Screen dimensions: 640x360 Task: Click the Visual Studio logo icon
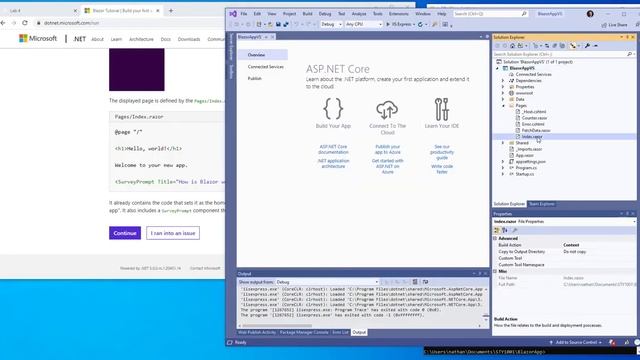click(233, 14)
